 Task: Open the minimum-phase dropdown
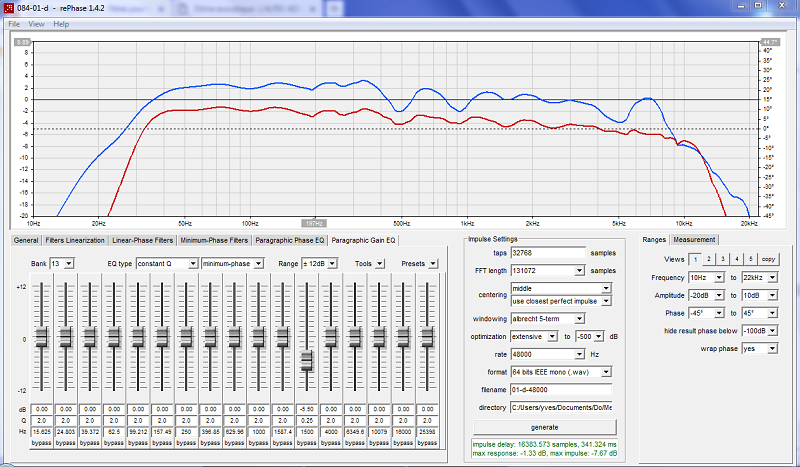(x=259, y=264)
